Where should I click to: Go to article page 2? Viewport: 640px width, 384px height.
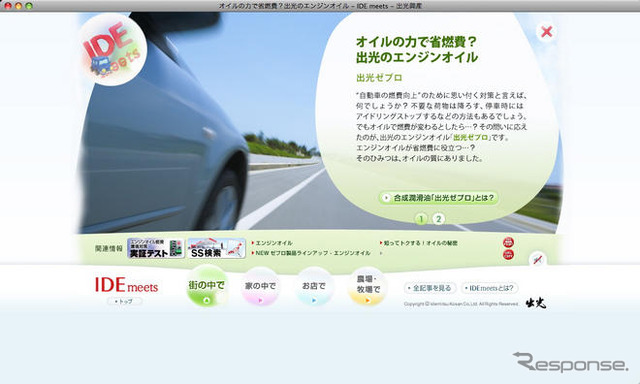coord(438,219)
